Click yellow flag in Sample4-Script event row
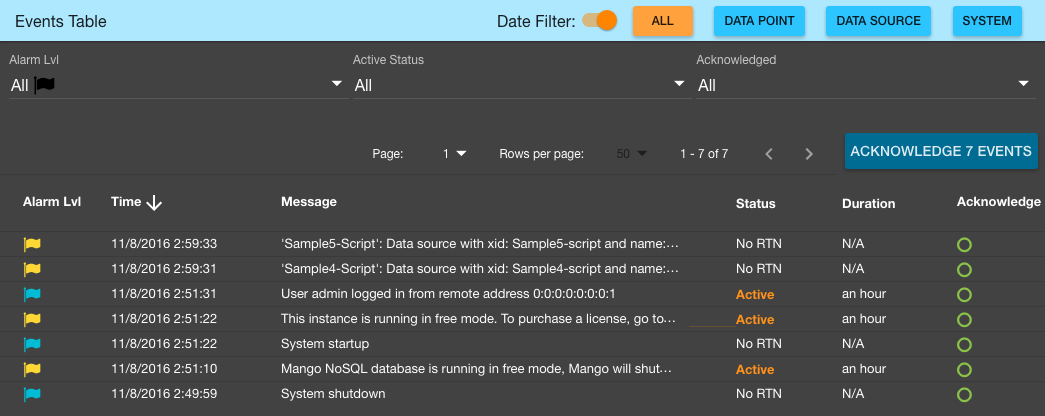 click(32, 269)
